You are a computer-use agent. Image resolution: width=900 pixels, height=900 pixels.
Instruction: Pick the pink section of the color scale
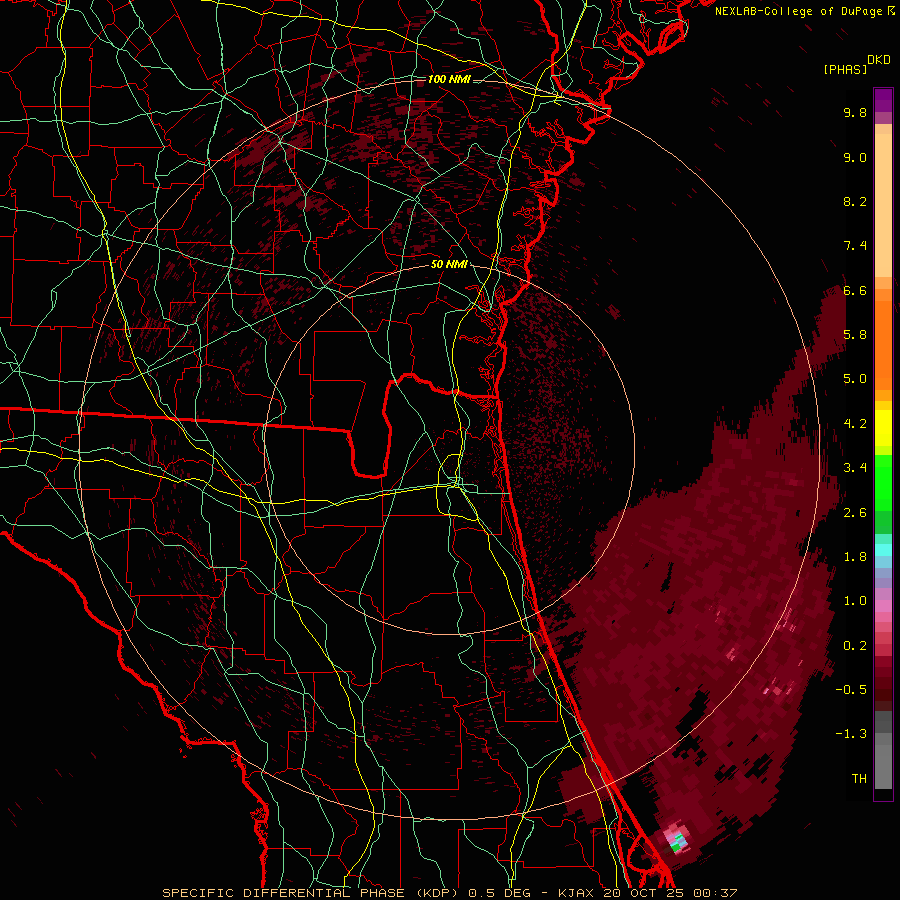(883, 606)
